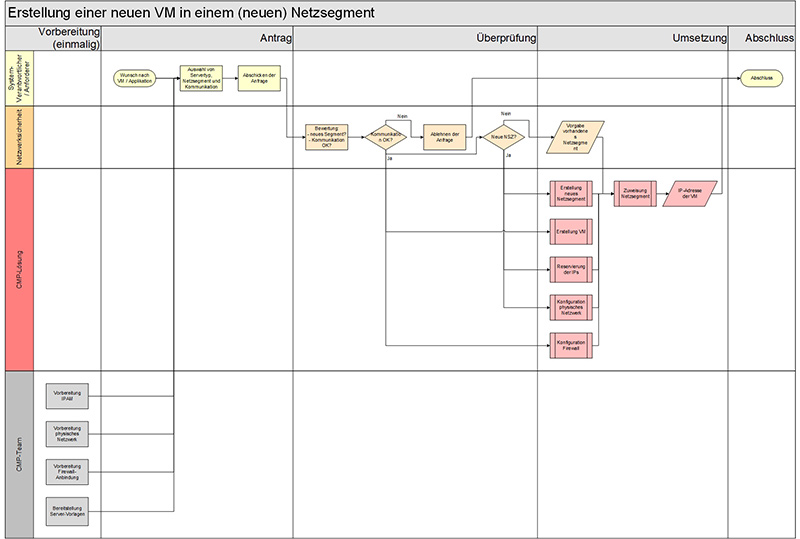Click the 'Überprüfung' phase column header
The width and height of the screenshot is (800, 539).
pyautogui.click(x=506, y=38)
